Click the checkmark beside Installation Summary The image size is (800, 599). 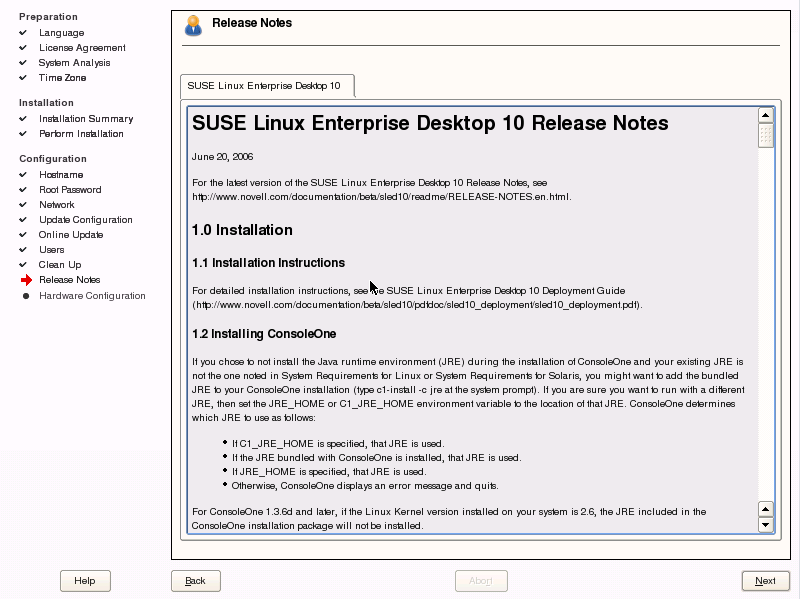[x=23, y=118]
